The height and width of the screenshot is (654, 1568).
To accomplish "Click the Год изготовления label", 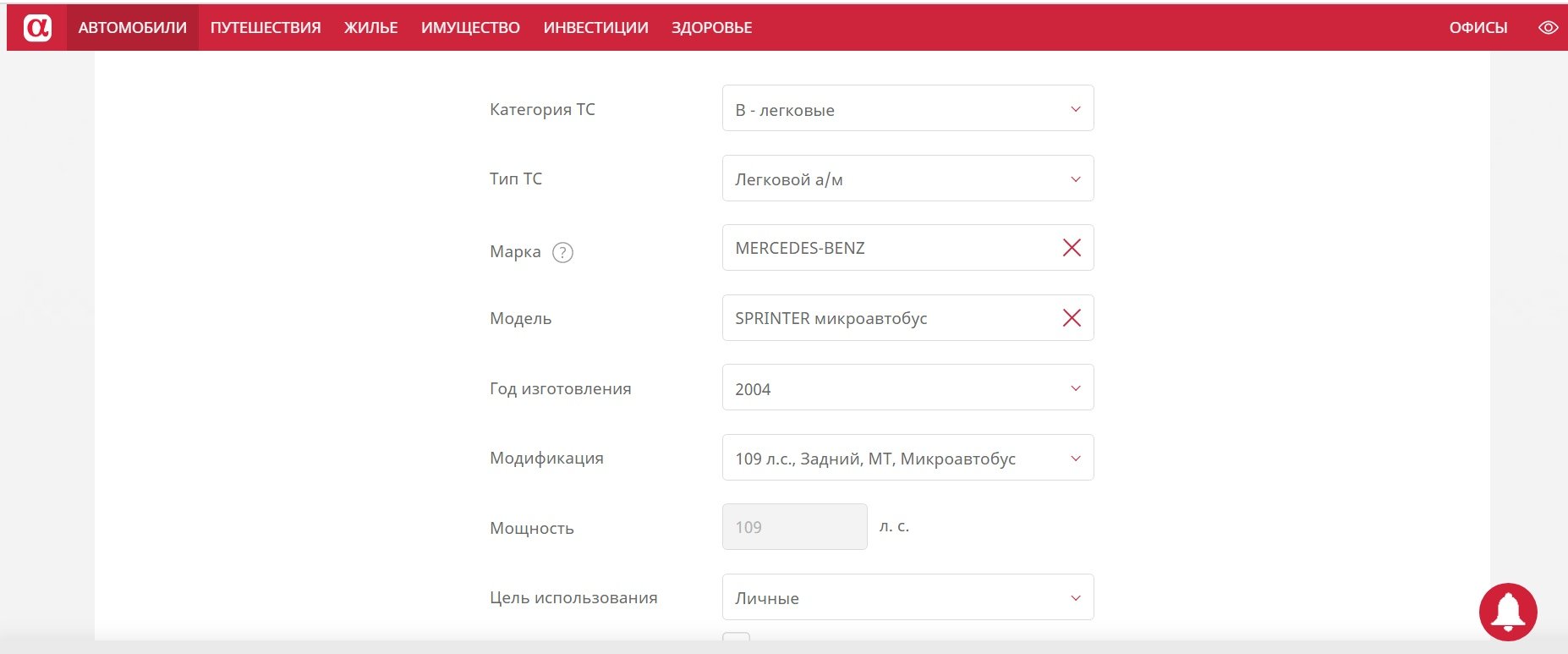I will click(x=560, y=389).
